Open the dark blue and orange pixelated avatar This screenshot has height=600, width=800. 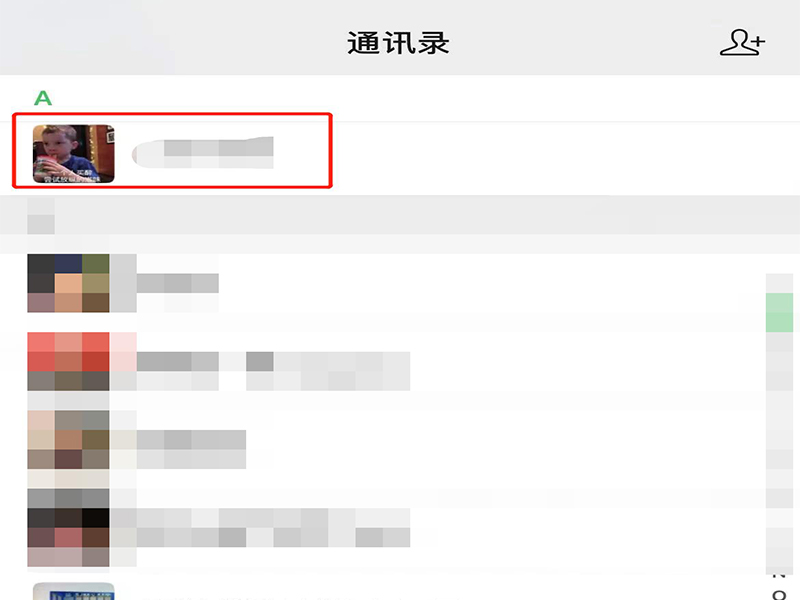click(68, 283)
